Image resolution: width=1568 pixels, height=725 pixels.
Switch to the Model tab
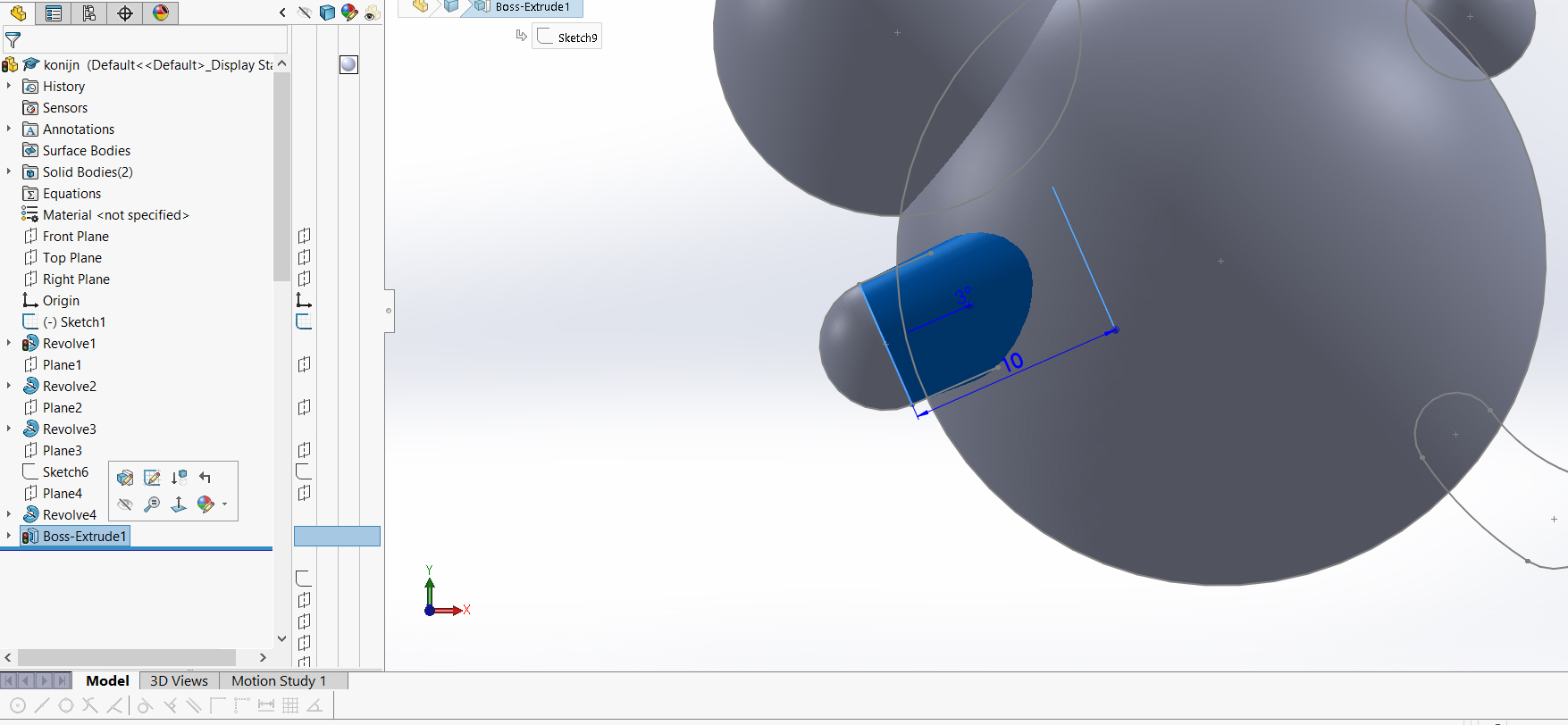click(x=107, y=680)
